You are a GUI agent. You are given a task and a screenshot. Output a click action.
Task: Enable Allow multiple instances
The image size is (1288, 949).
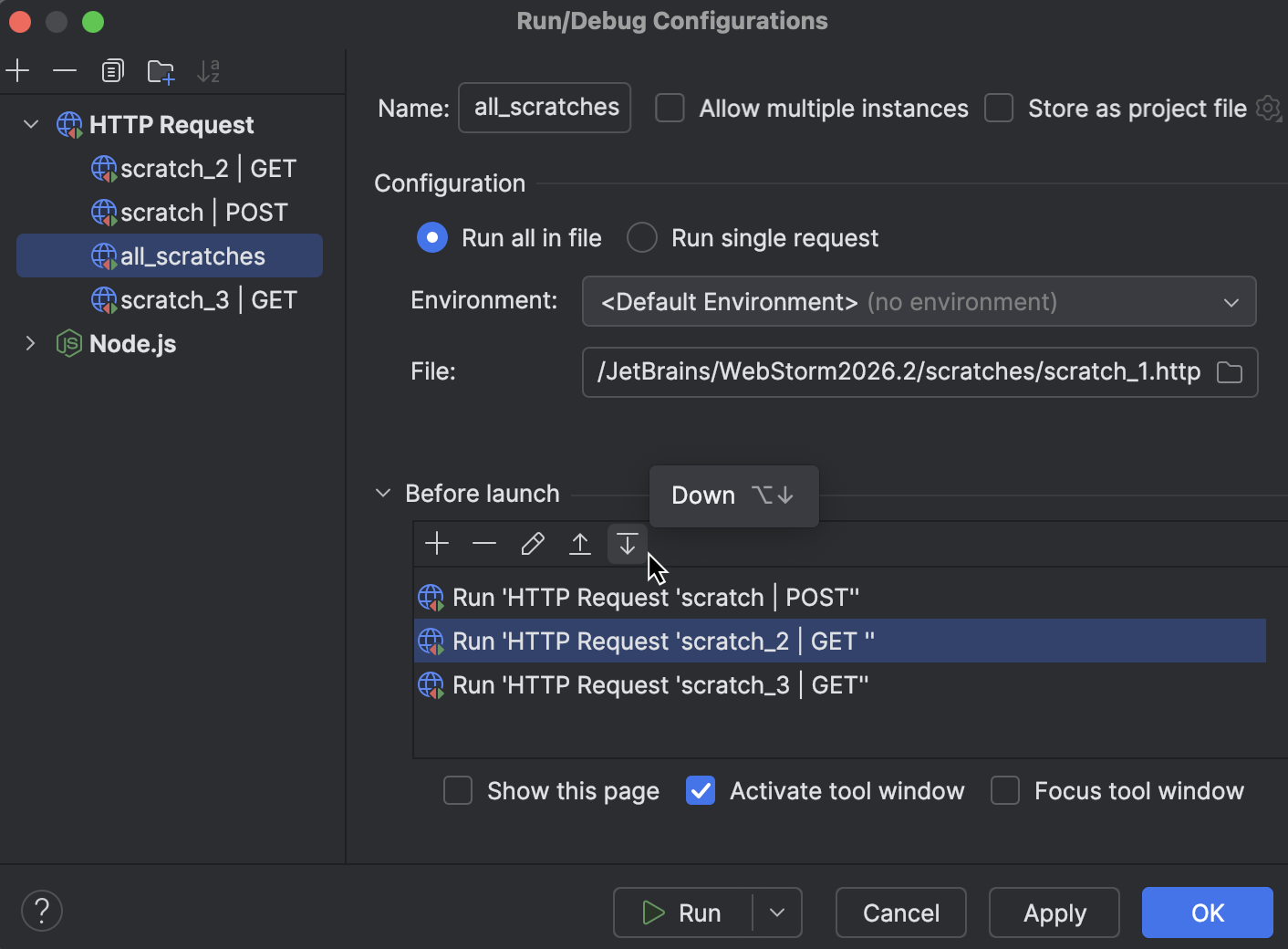point(670,109)
